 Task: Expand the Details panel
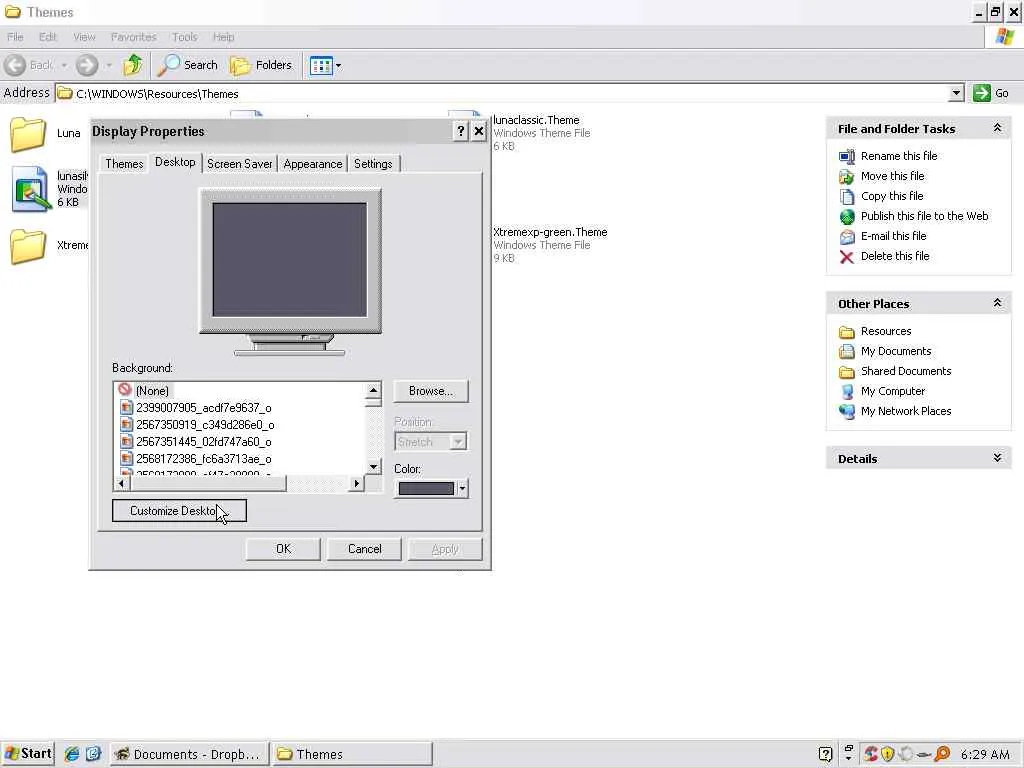click(997, 458)
